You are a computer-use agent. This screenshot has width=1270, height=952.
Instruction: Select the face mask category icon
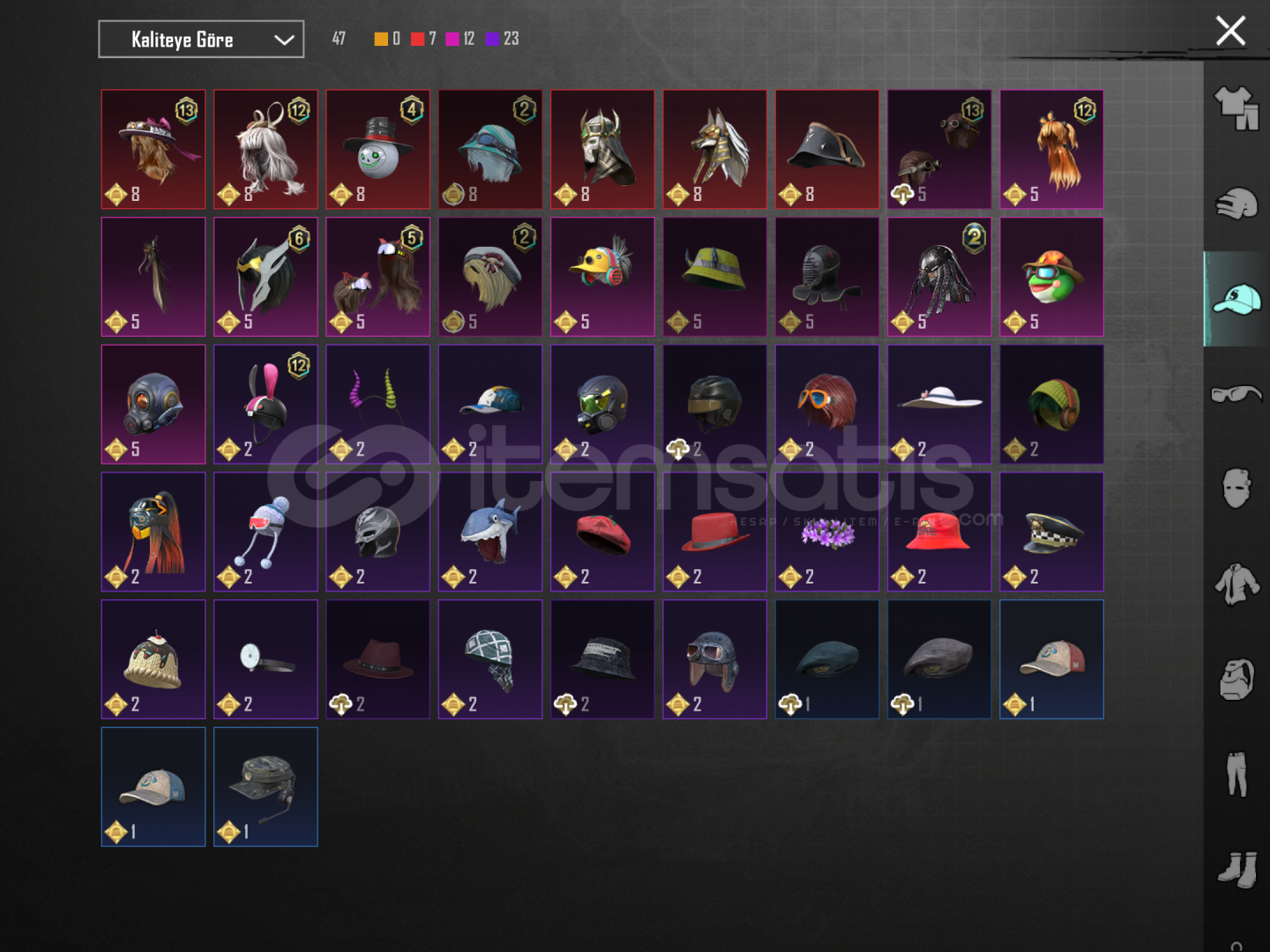pyautogui.click(x=1236, y=487)
